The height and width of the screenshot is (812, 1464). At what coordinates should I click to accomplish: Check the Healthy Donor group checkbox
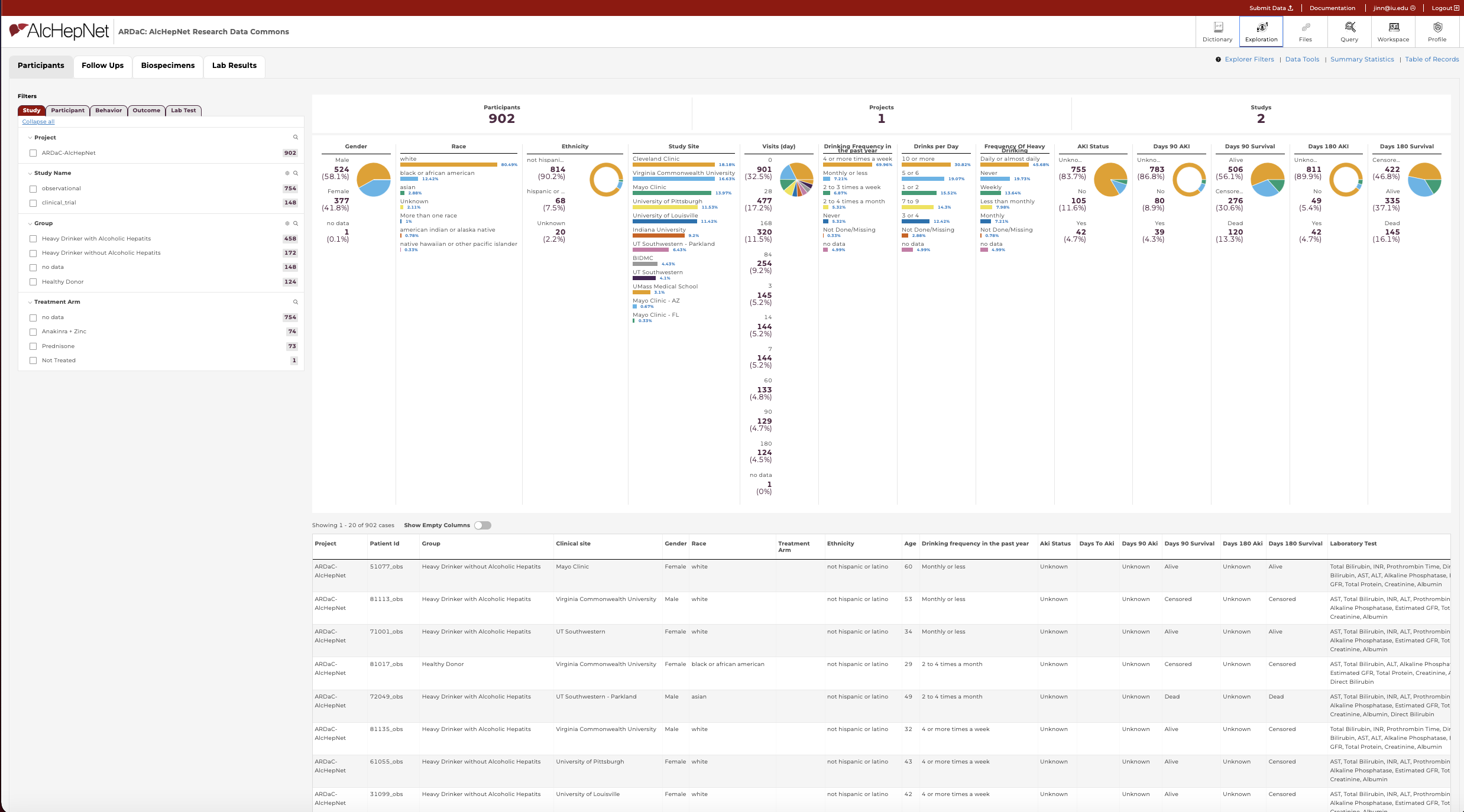coord(33,282)
